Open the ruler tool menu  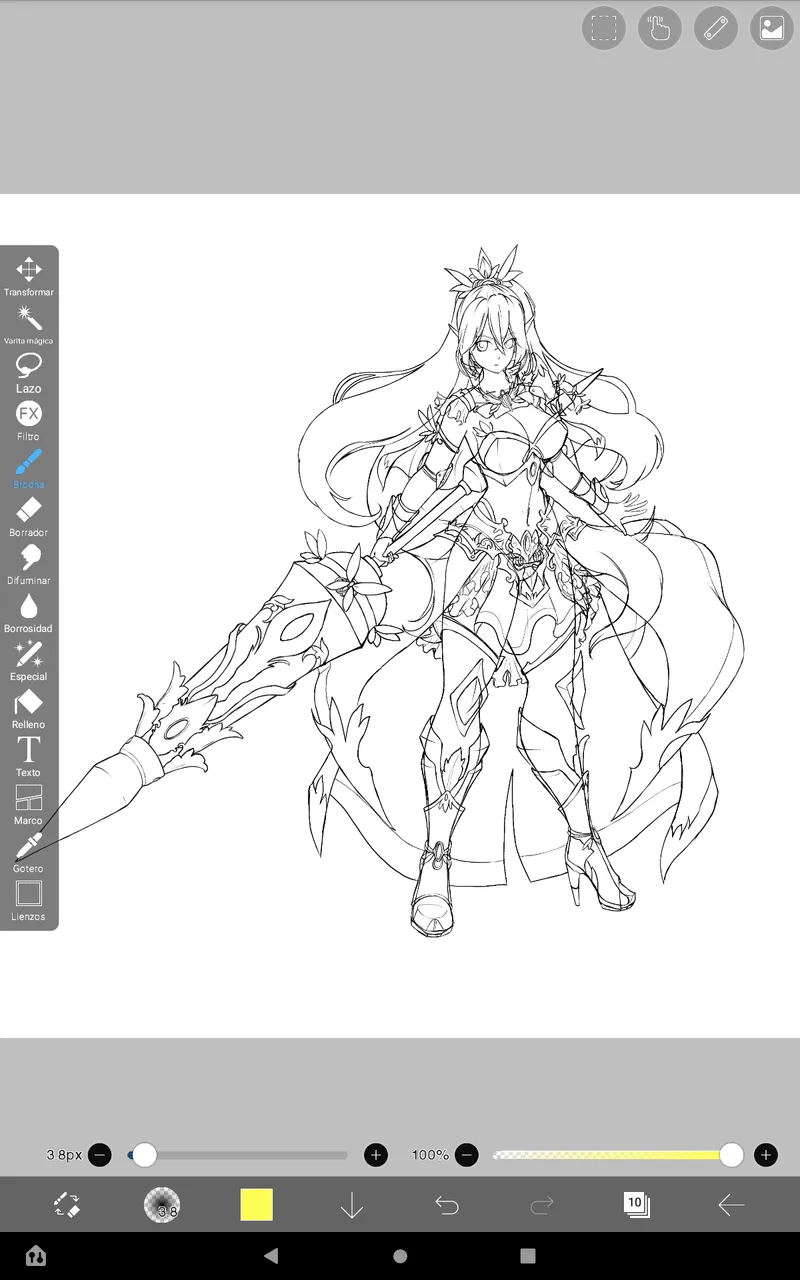(716, 28)
